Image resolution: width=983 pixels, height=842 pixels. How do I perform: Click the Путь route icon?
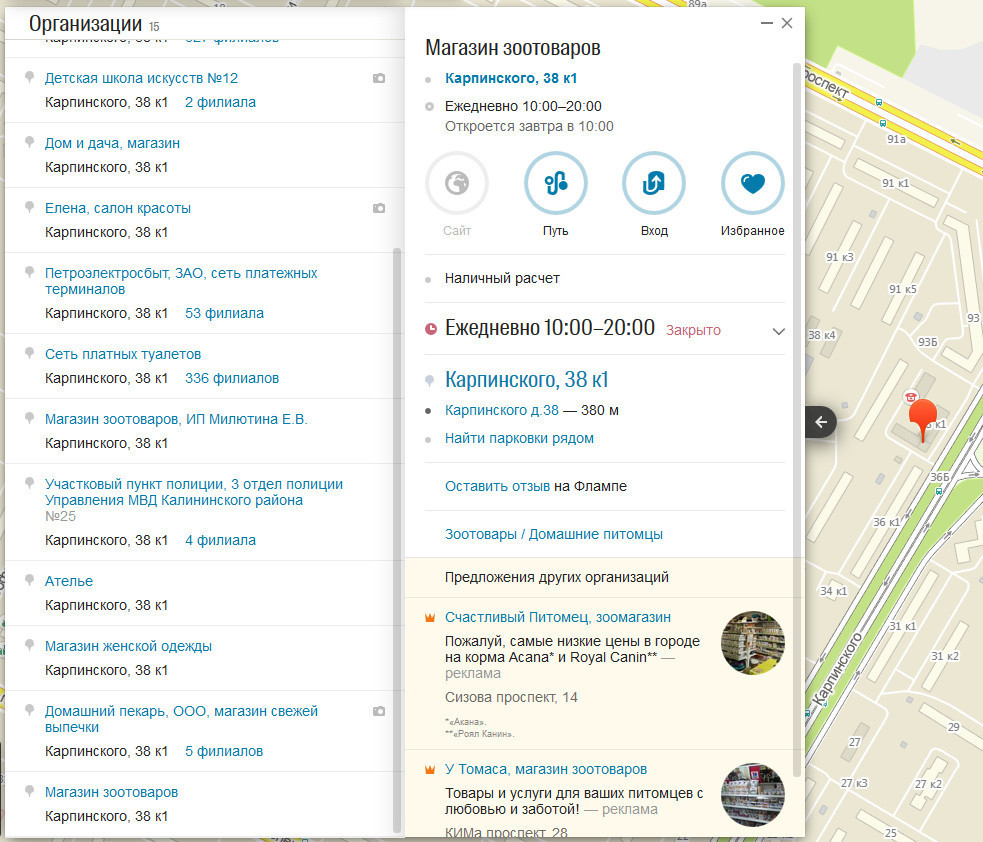pos(555,183)
